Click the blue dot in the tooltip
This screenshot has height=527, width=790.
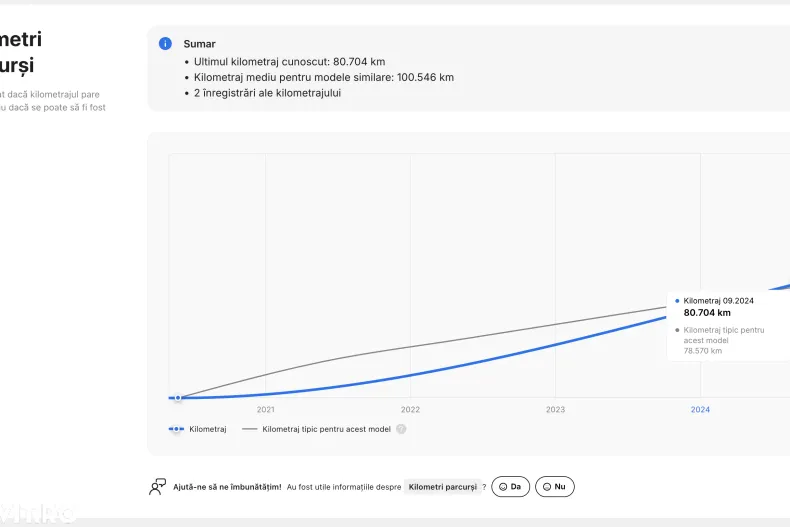pyautogui.click(x=677, y=300)
